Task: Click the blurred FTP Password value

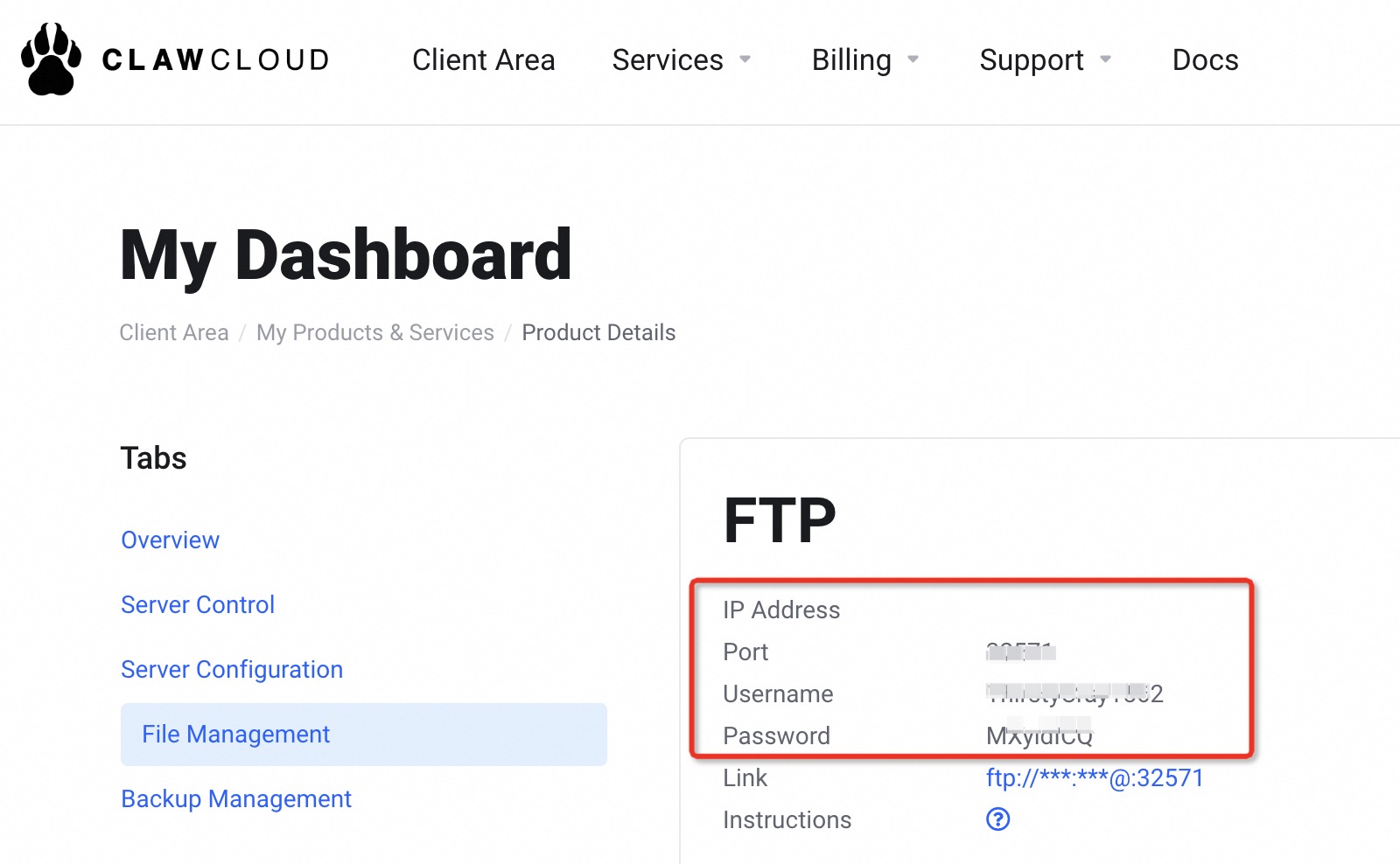Action: point(1039,735)
